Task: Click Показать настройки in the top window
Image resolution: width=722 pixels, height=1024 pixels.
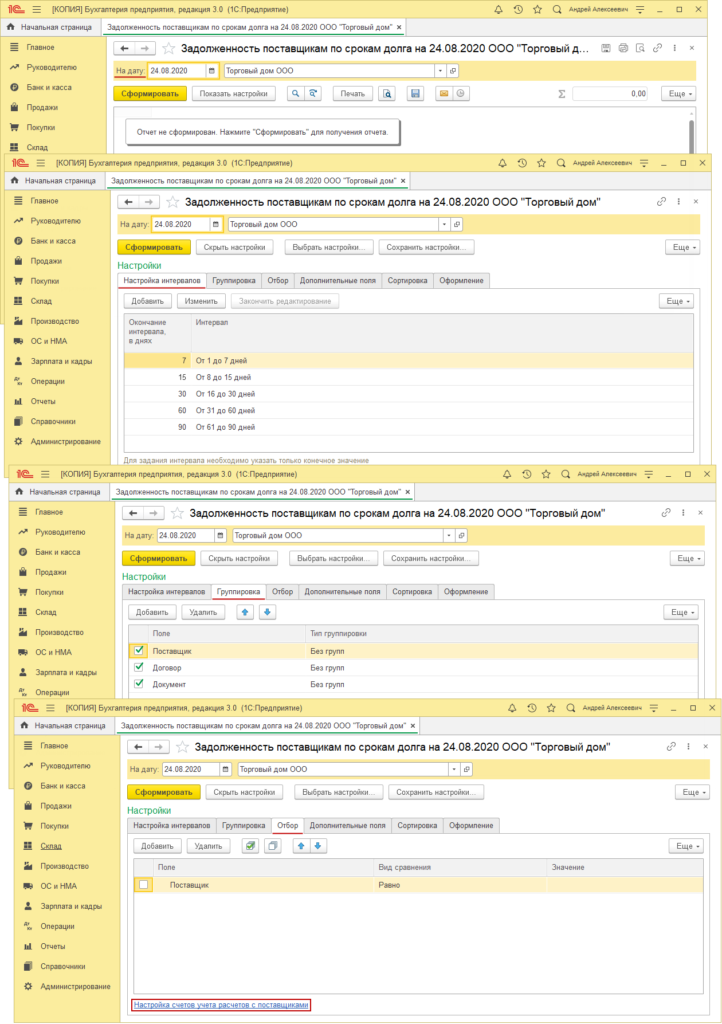Action: [233, 93]
